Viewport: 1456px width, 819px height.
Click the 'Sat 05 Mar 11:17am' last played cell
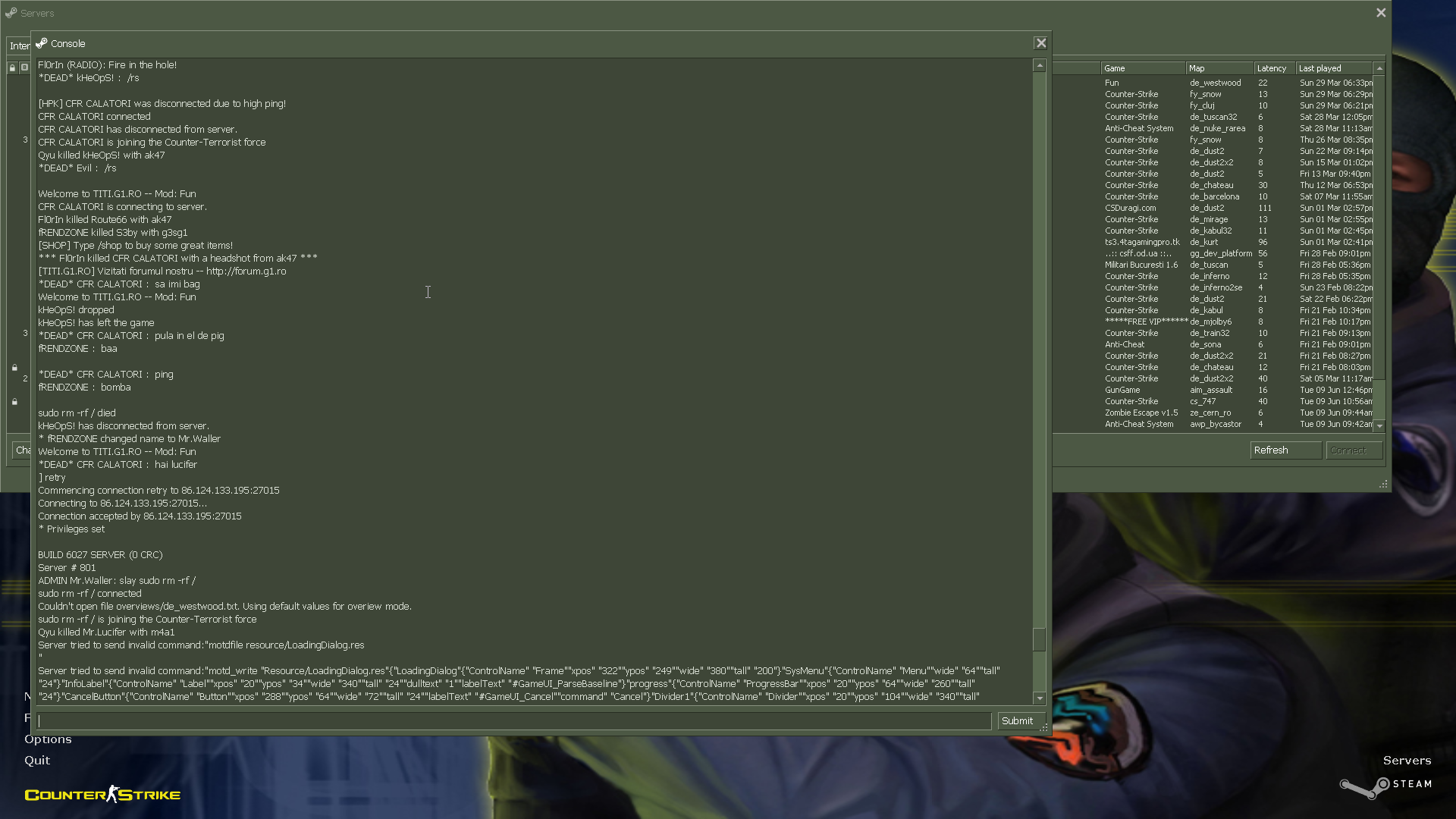(x=1335, y=379)
